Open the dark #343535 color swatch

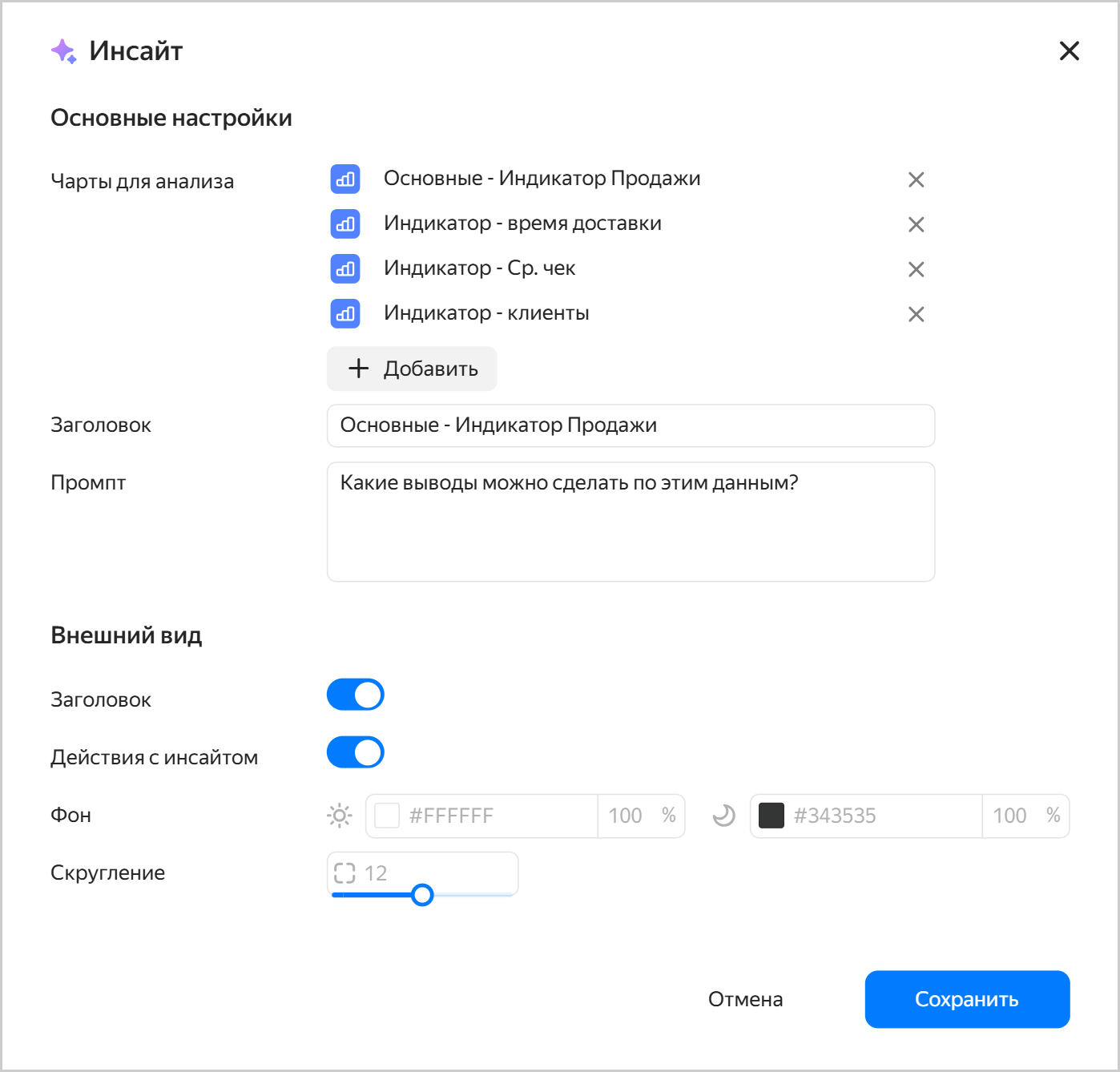tap(772, 816)
